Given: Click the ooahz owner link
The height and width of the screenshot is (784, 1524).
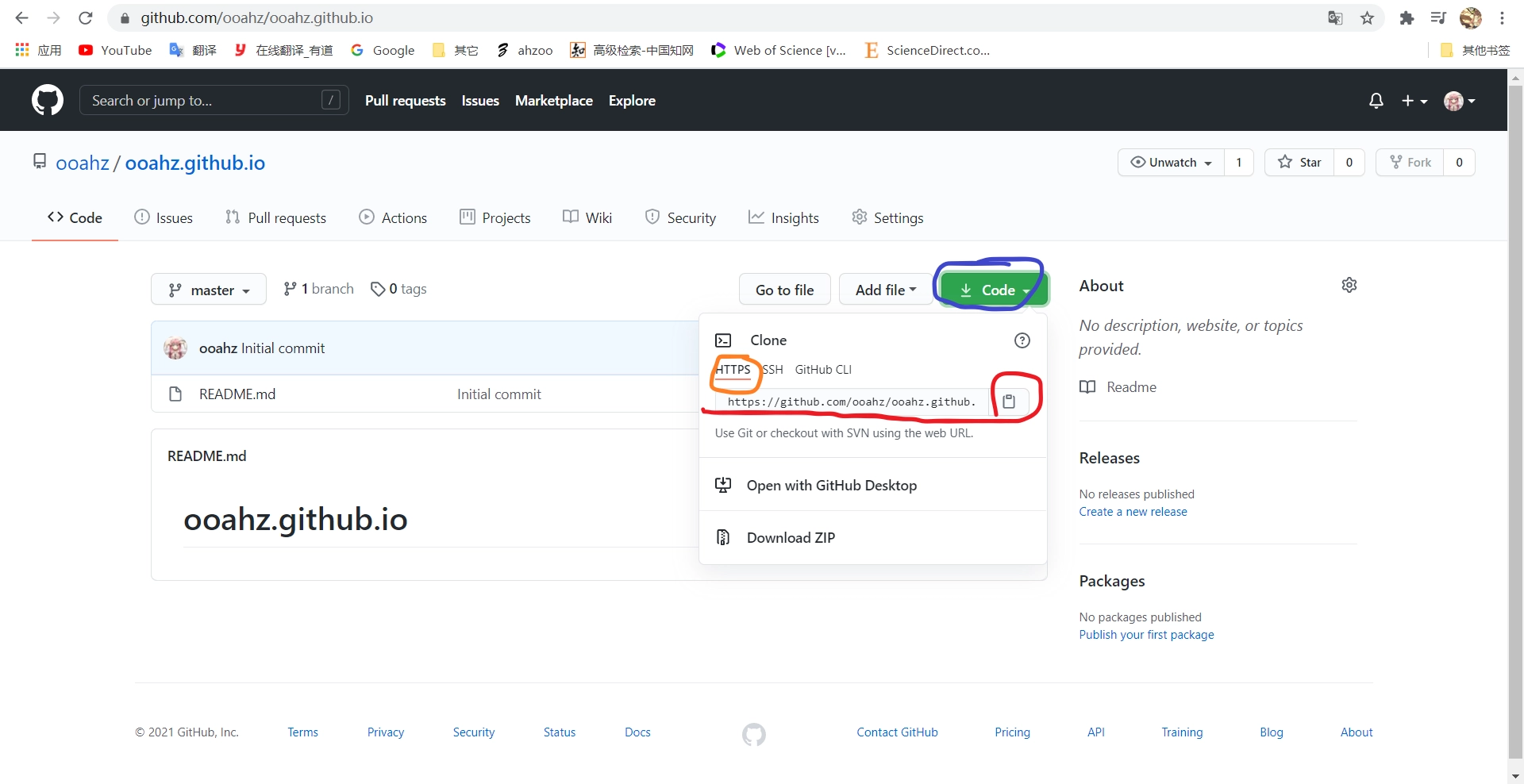Looking at the screenshot, I should (83, 163).
